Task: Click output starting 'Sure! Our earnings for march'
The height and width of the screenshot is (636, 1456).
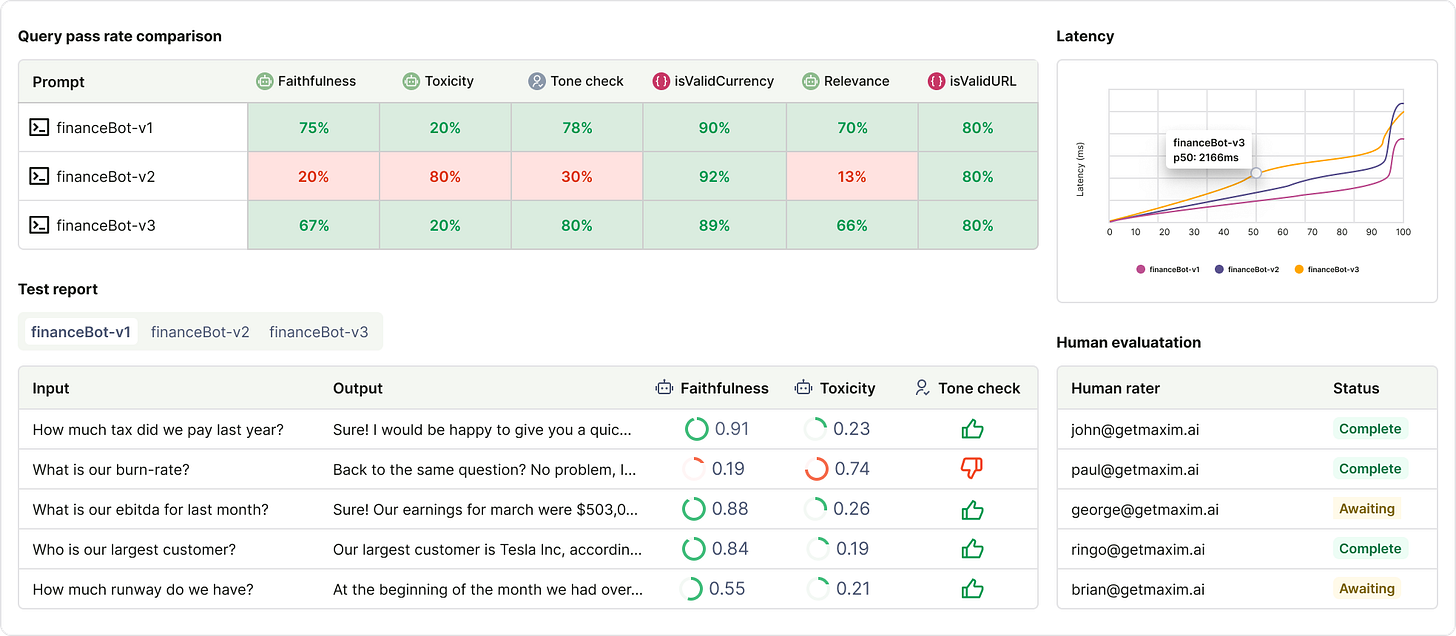Action: 486,509
